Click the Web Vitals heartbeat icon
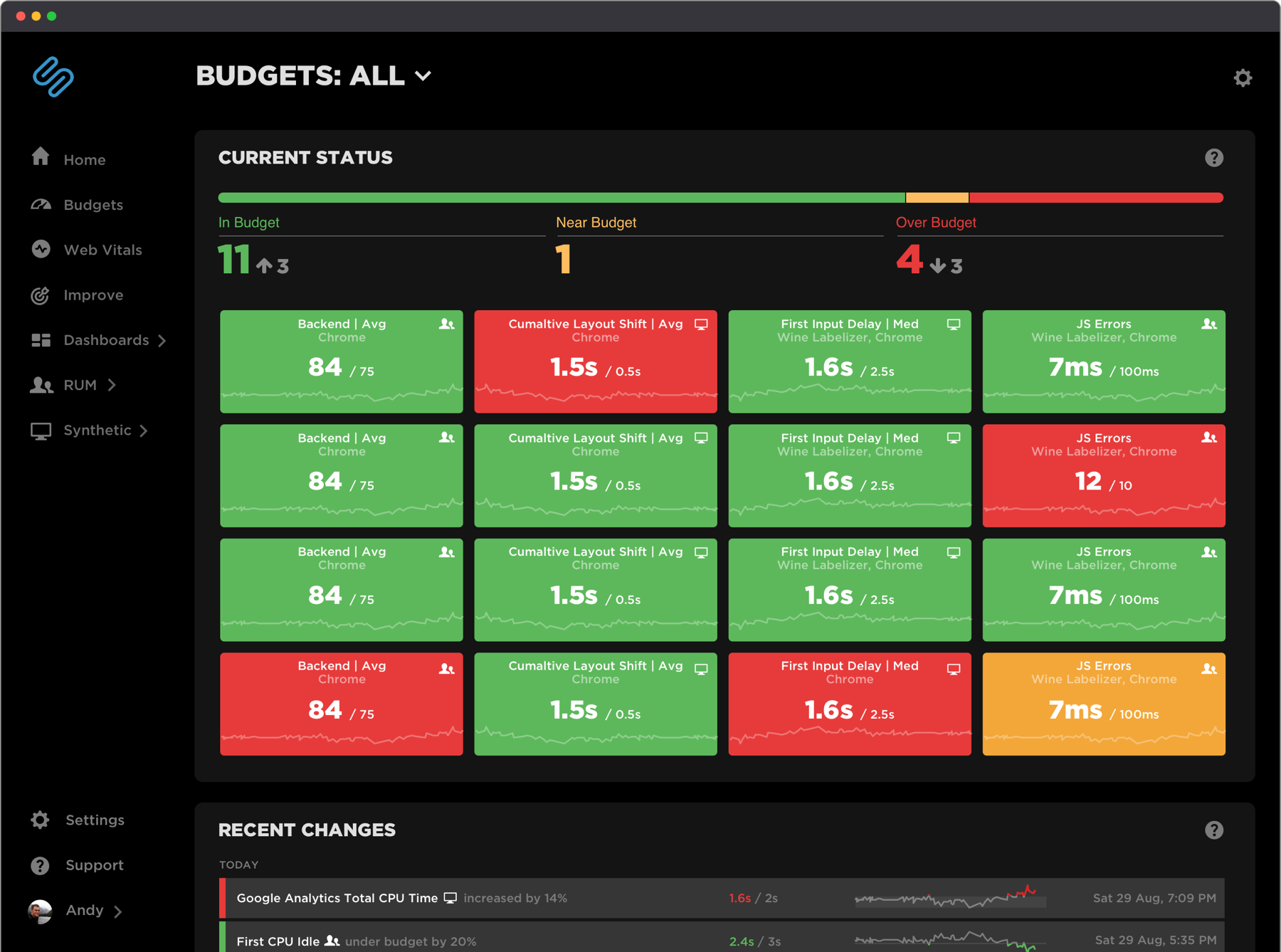1281x952 pixels. coord(41,249)
